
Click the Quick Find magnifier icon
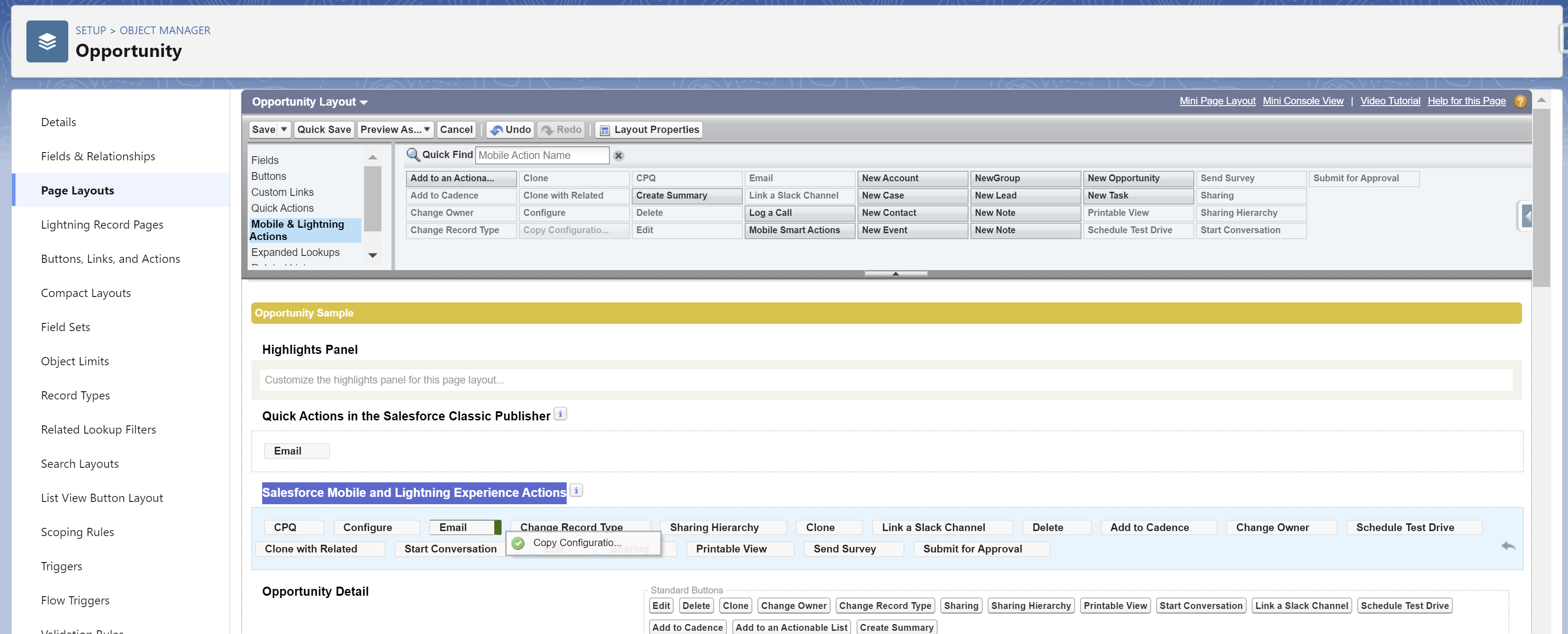(x=413, y=155)
